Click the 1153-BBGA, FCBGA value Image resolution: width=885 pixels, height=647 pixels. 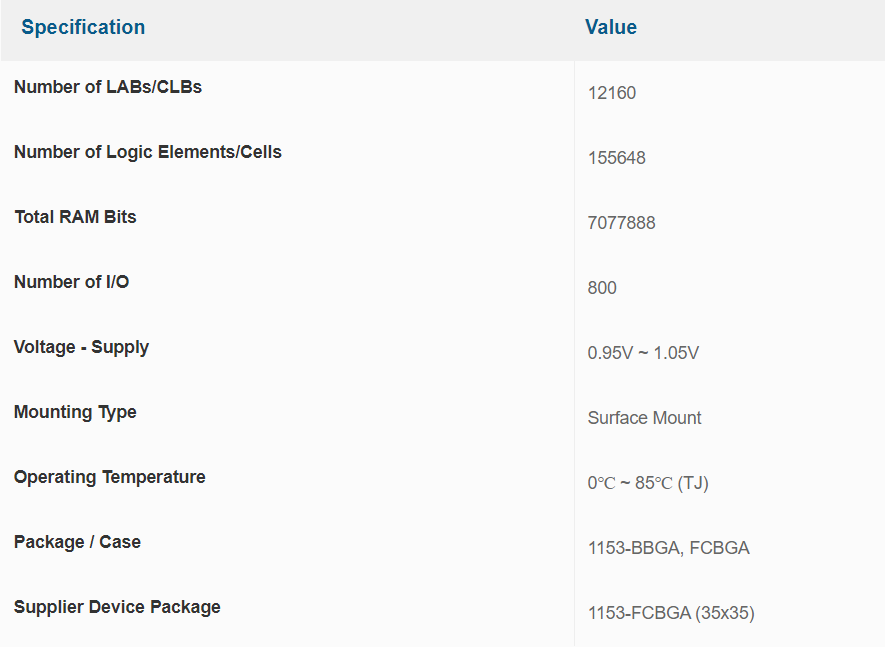(x=669, y=548)
